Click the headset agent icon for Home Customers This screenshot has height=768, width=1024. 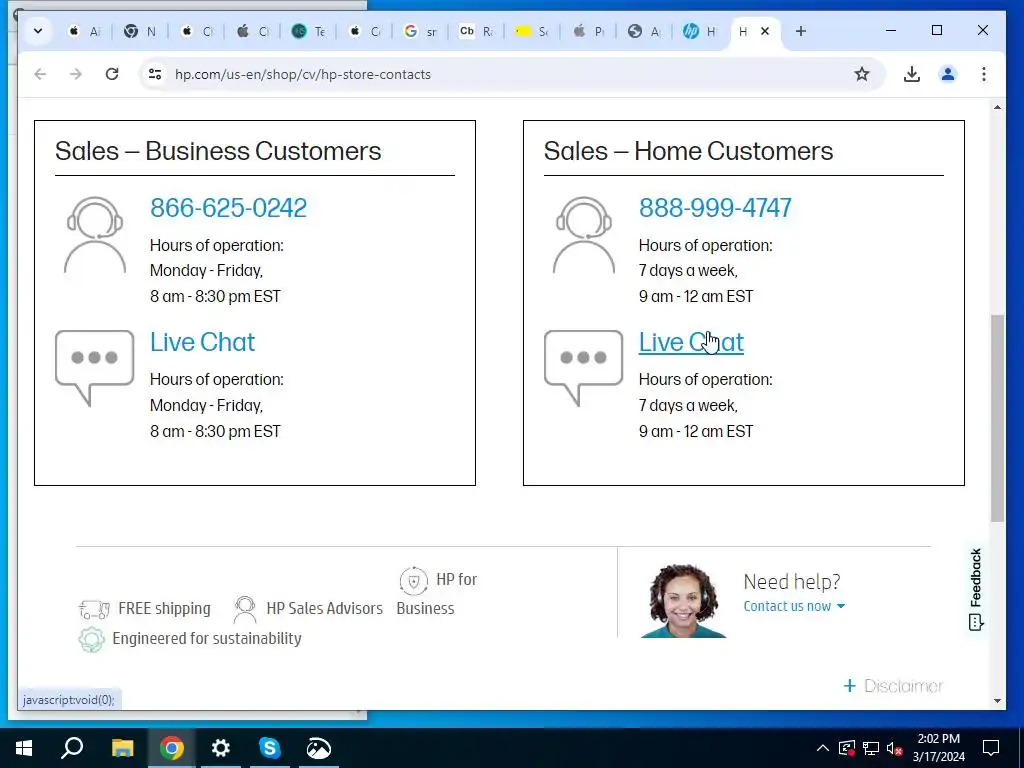tap(584, 235)
